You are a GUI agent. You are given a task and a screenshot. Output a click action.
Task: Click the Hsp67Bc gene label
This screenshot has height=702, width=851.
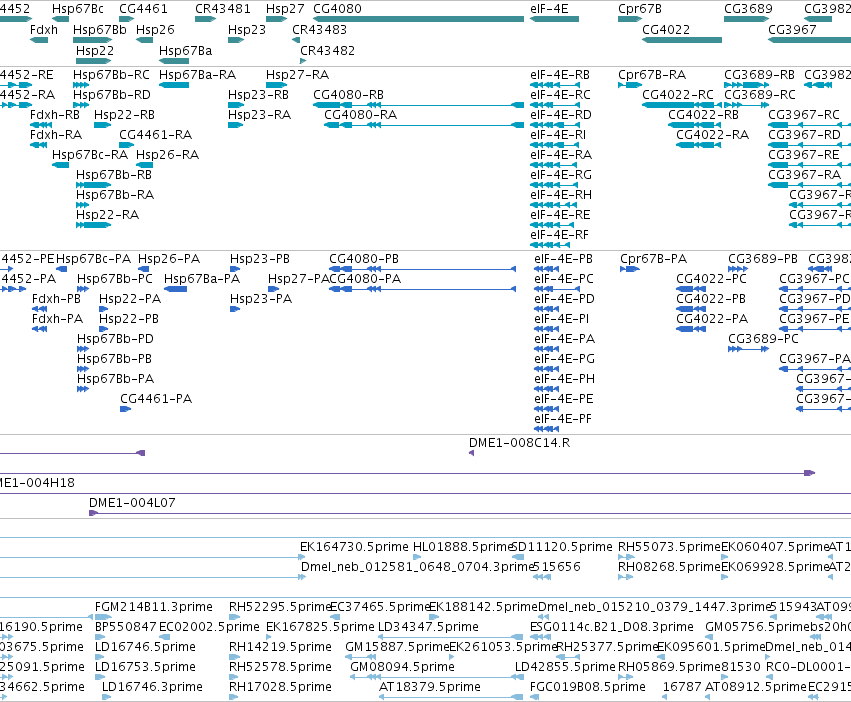(x=78, y=9)
